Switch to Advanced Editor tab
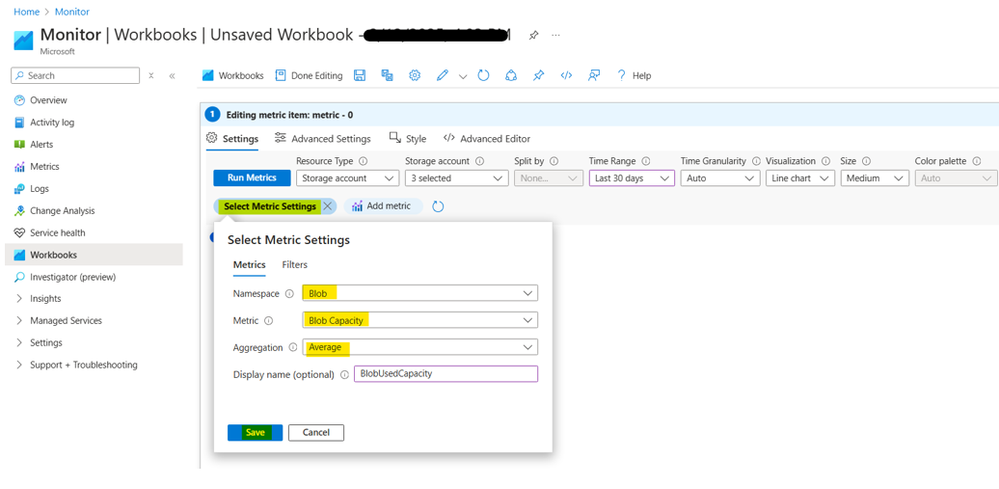Image resolution: width=999 pixels, height=489 pixels. (487, 139)
